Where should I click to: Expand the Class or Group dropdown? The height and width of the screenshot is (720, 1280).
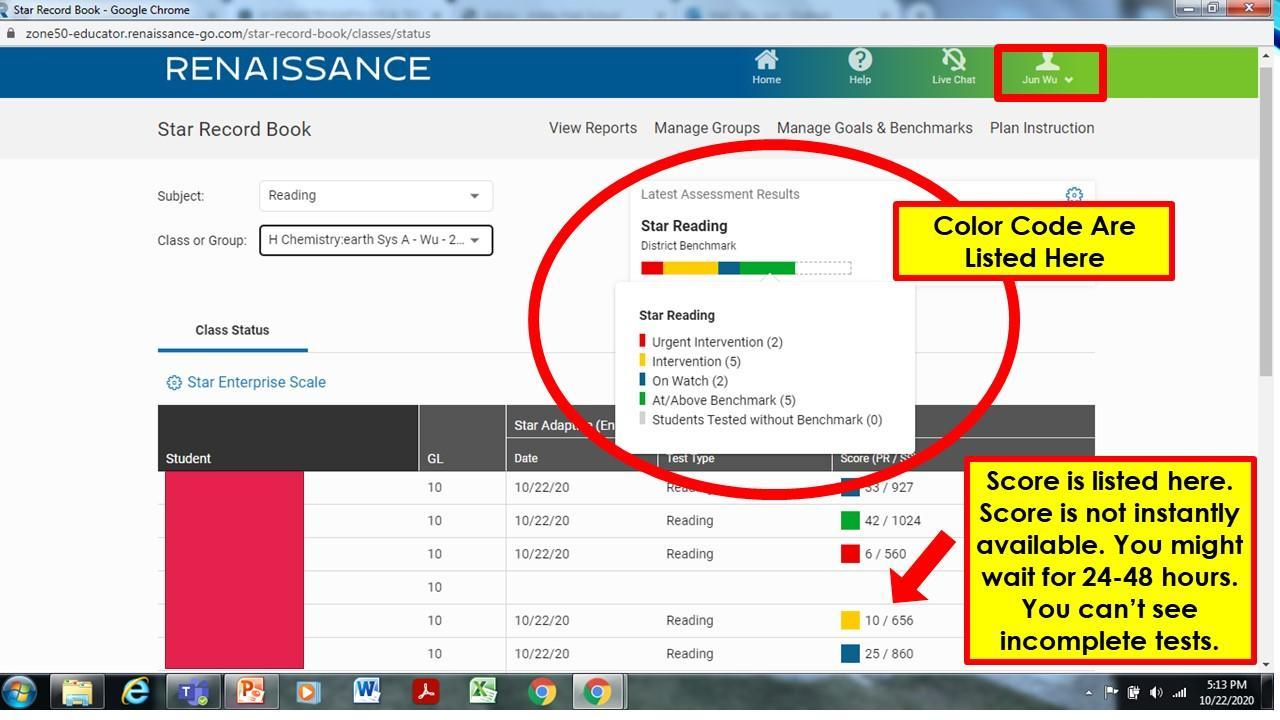point(376,240)
